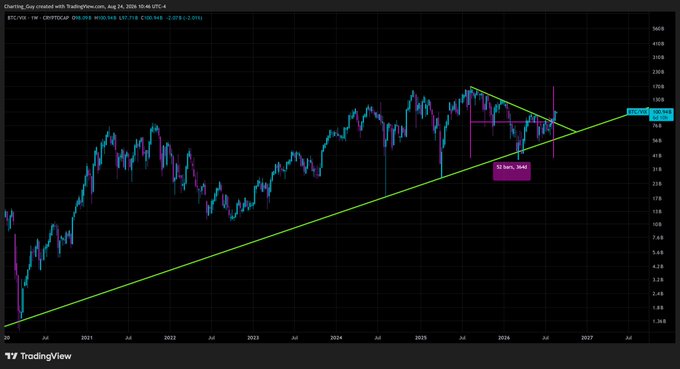Click the 170B price axis label

pos(658,86)
